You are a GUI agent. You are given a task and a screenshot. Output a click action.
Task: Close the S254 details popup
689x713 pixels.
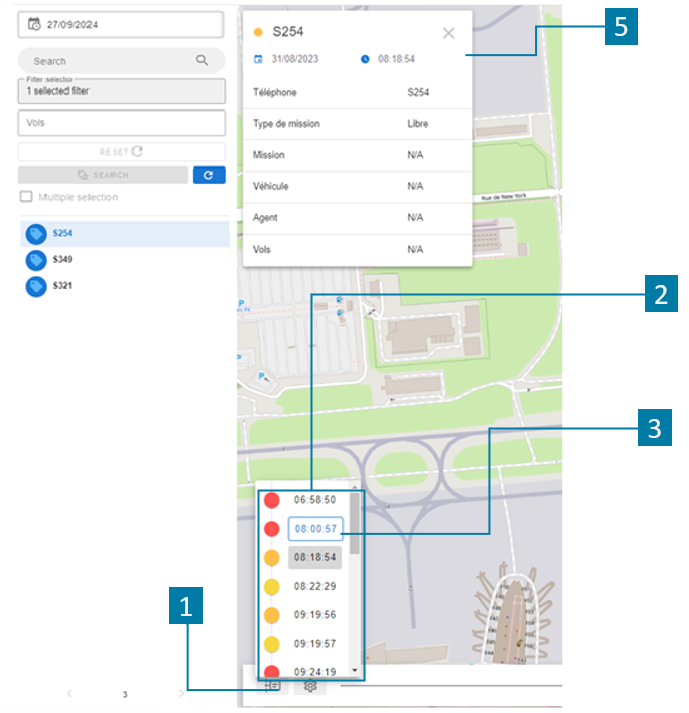coord(448,33)
